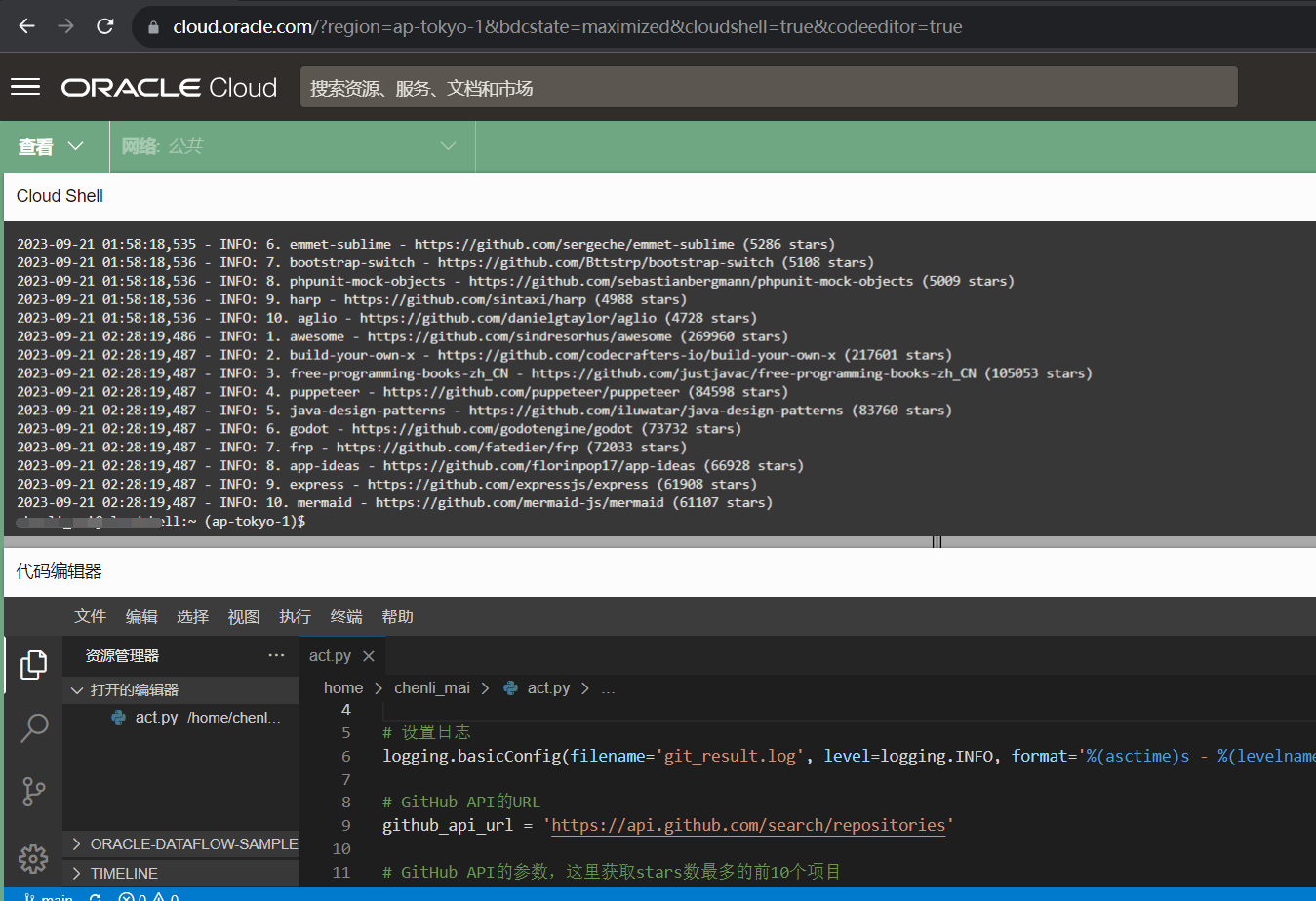Click the build-your-own-x log line
1316x901 pixels.
tap(484, 354)
